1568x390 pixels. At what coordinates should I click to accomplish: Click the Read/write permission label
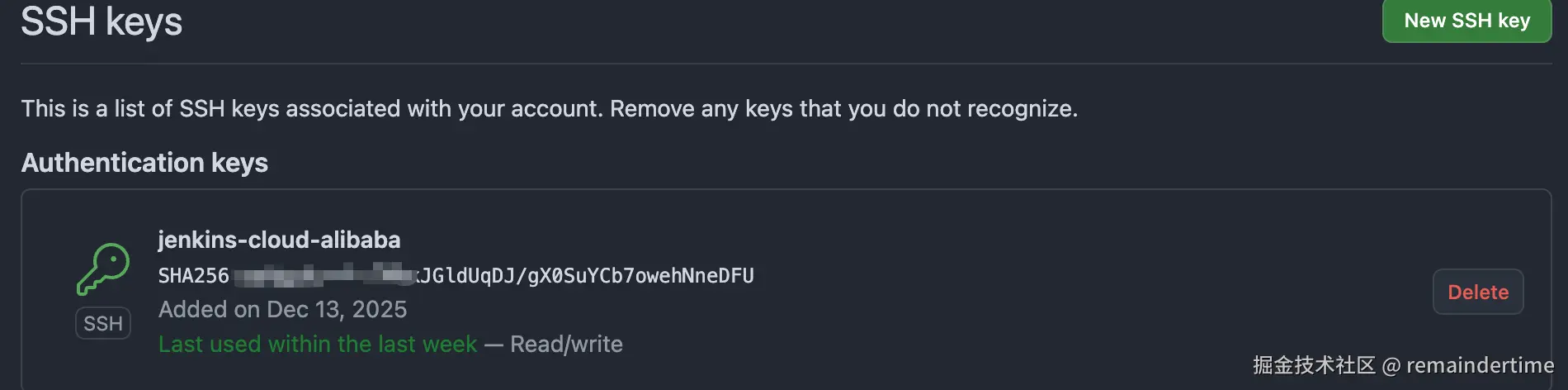point(566,345)
